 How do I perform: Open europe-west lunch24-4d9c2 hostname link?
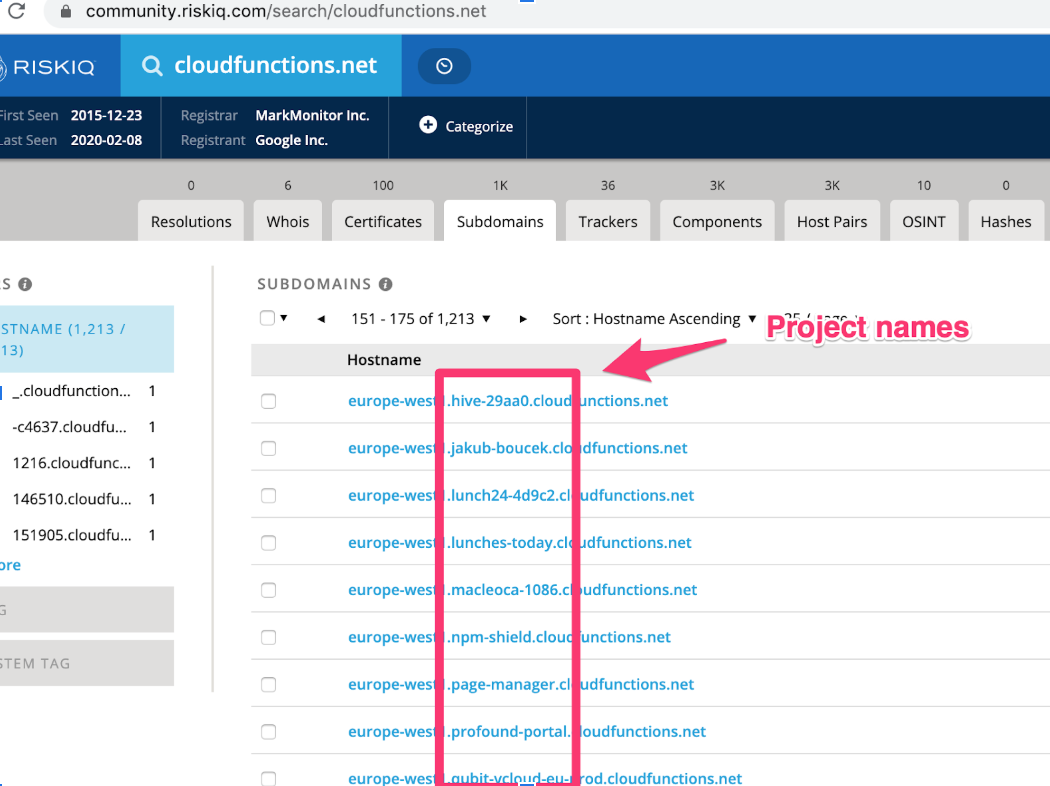(x=521, y=495)
